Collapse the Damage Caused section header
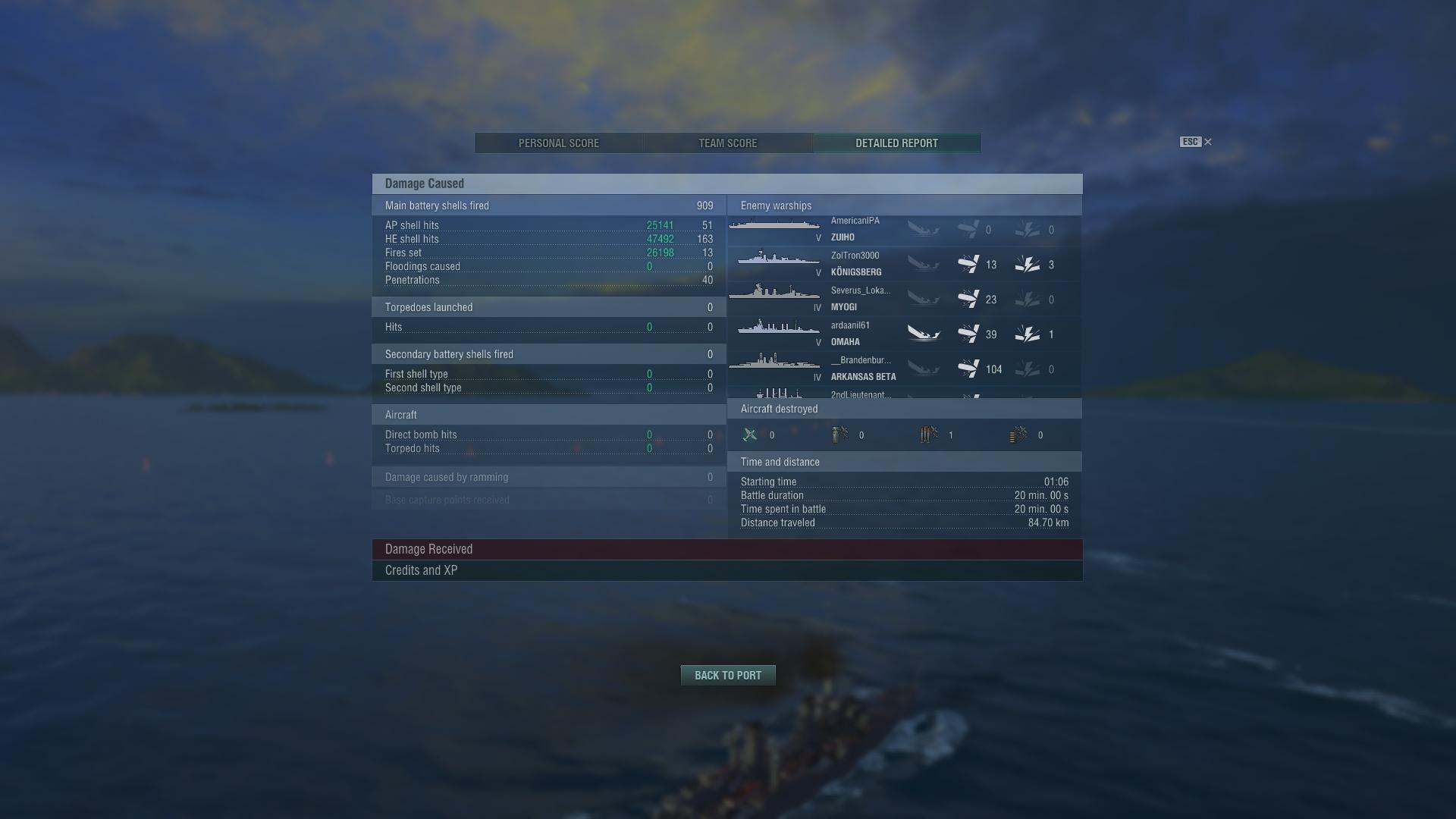 click(727, 184)
